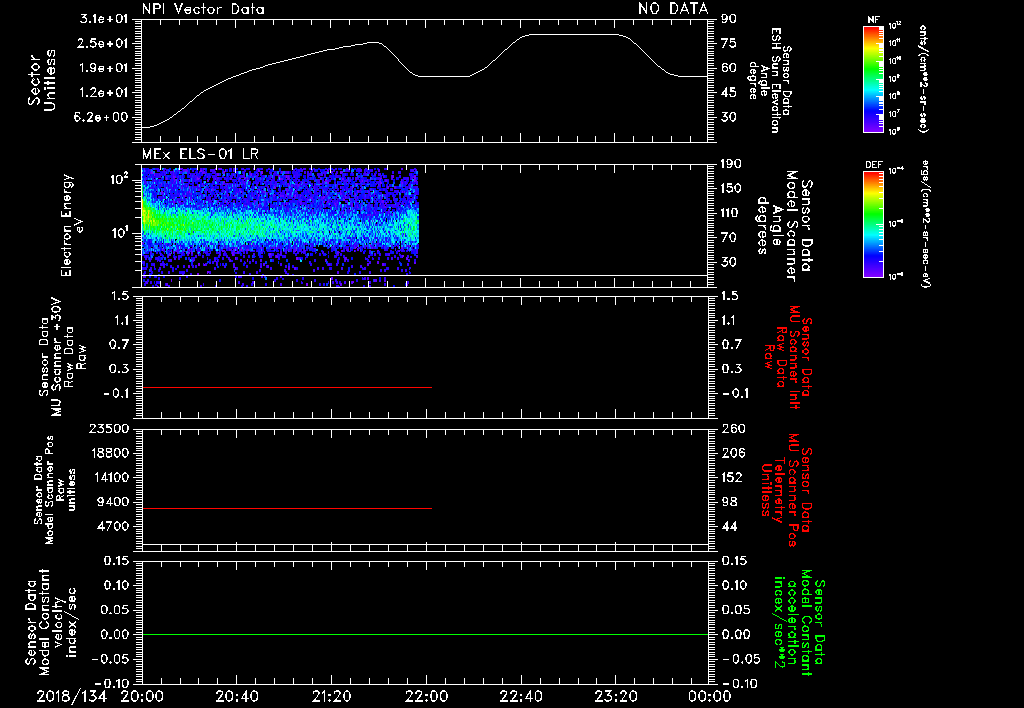Click the '23500' scanner position tick label
This screenshot has height=708, width=1024.
coord(108,428)
